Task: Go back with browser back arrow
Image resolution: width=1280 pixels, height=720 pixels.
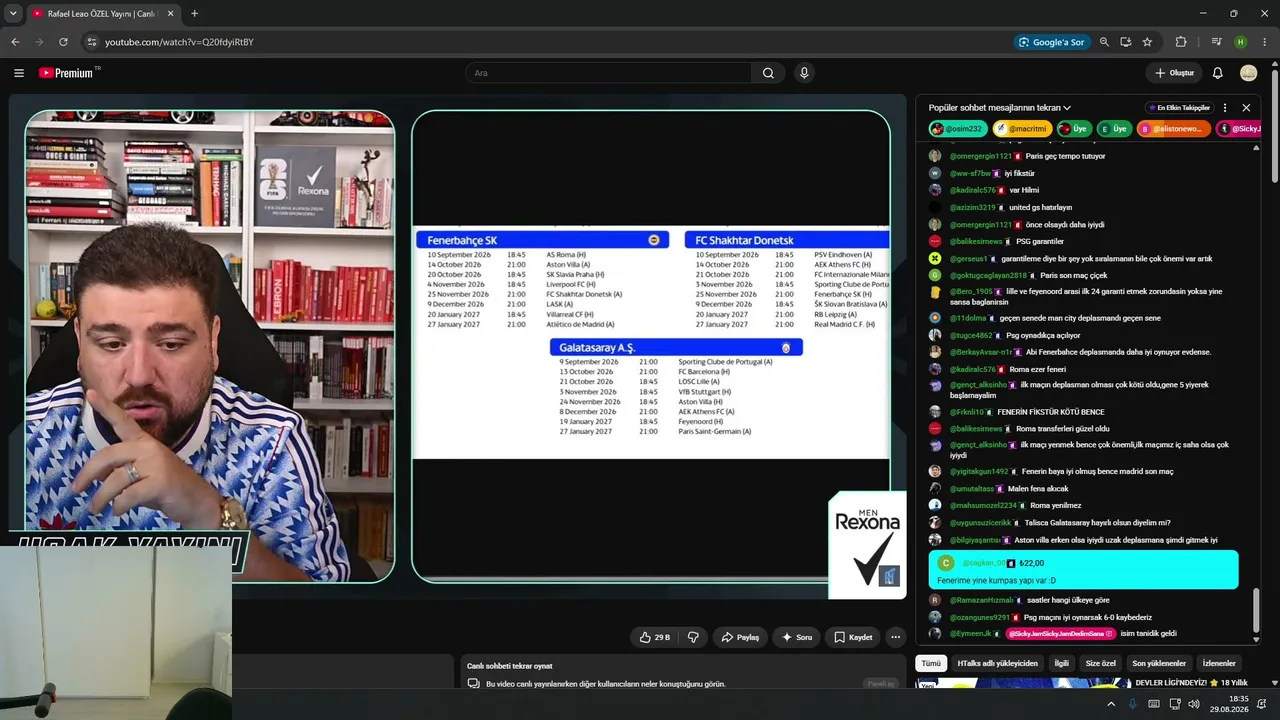Action: tap(15, 42)
